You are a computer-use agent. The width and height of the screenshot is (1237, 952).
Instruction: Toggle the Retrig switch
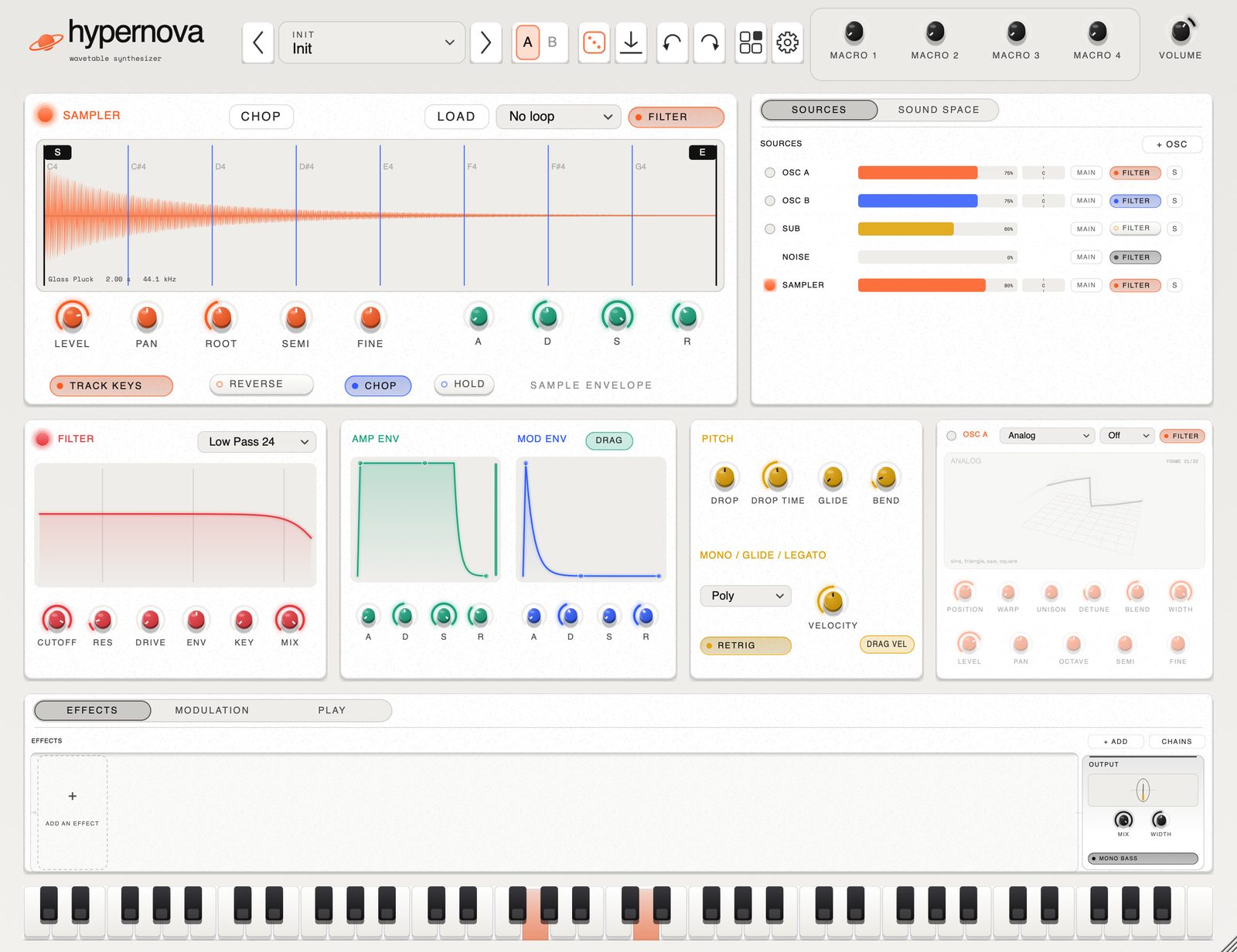(x=745, y=645)
